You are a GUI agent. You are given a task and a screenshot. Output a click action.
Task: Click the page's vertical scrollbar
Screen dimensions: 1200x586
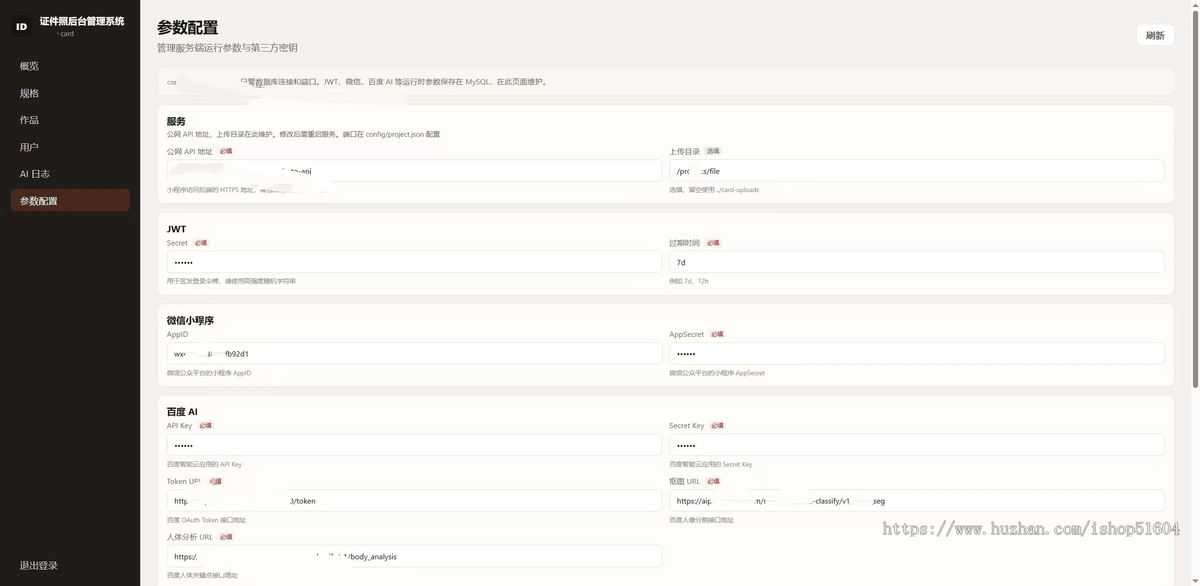[x=1196, y=200]
